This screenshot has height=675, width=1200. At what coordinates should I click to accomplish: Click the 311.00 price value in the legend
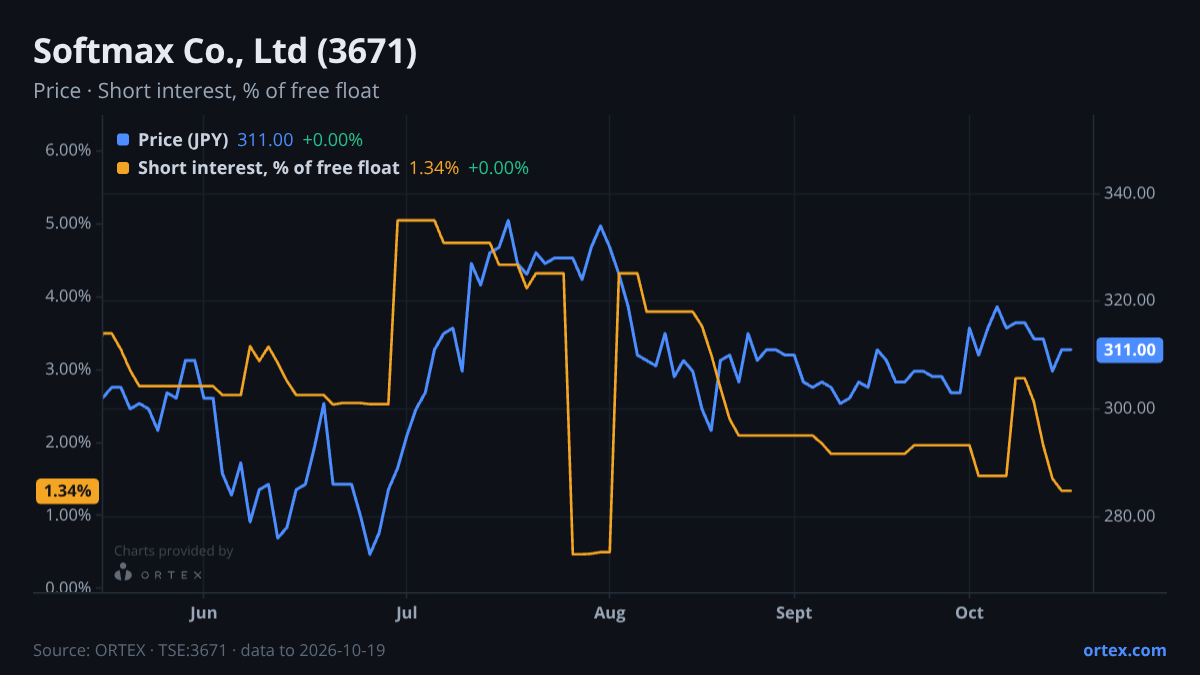click(x=265, y=140)
